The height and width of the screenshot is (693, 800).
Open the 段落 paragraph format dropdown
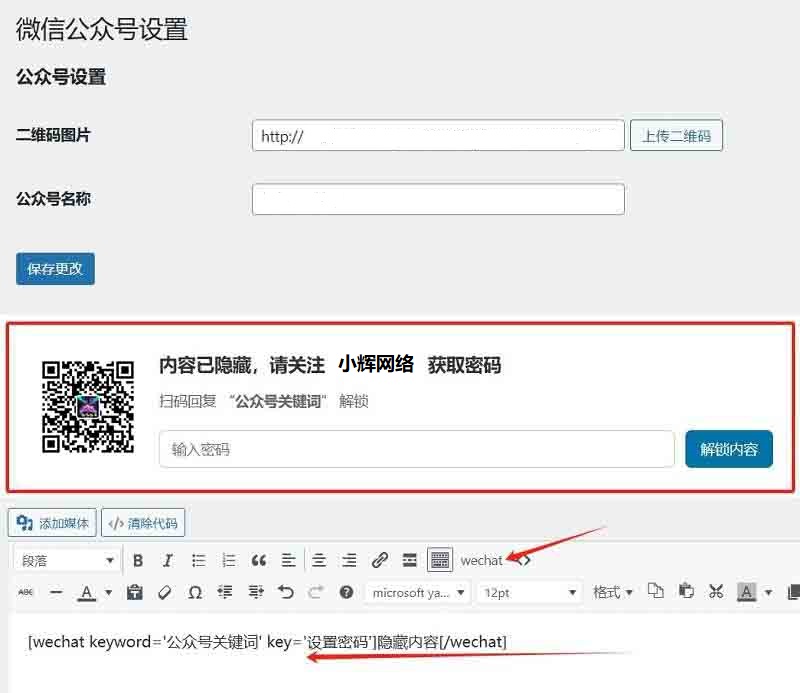pyautogui.click(x=66, y=560)
